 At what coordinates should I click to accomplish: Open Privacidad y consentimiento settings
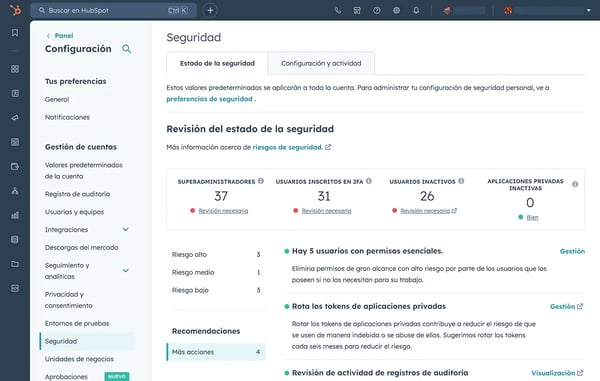[69, 300]
